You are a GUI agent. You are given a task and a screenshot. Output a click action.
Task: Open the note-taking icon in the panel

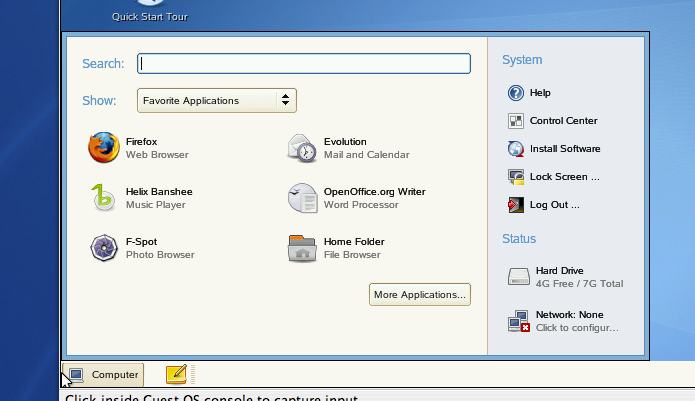click(x=176, y=374)
